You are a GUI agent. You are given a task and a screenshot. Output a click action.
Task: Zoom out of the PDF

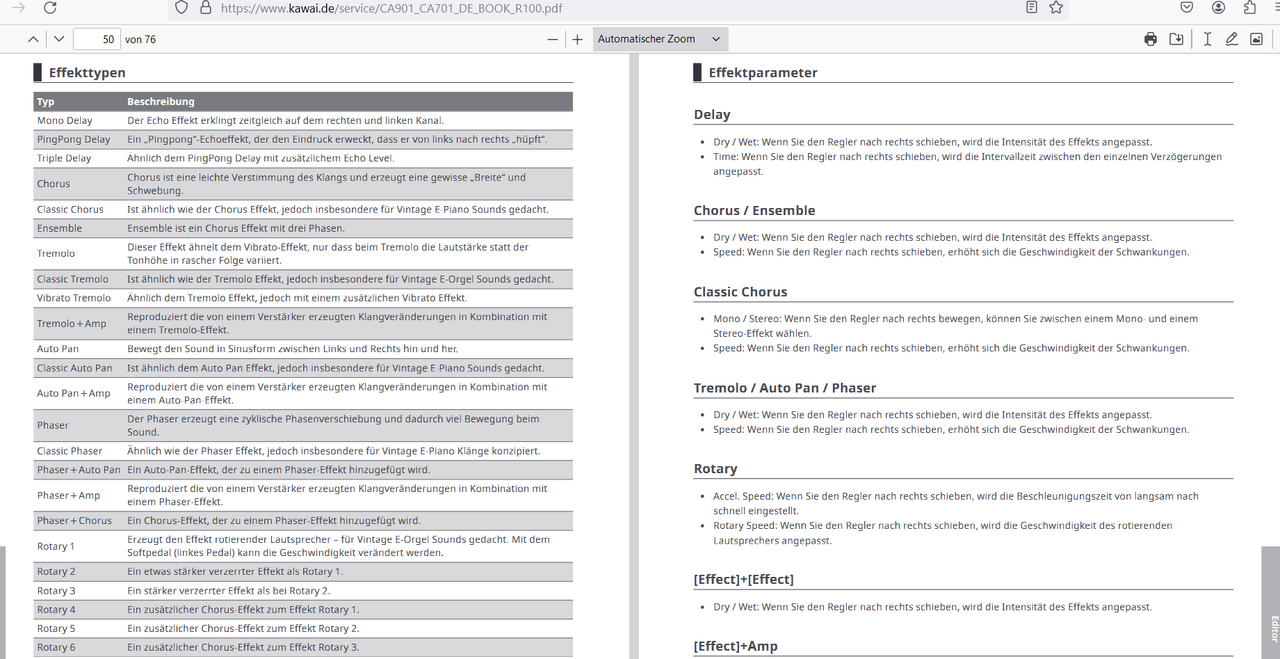click(x=553, y=39)
